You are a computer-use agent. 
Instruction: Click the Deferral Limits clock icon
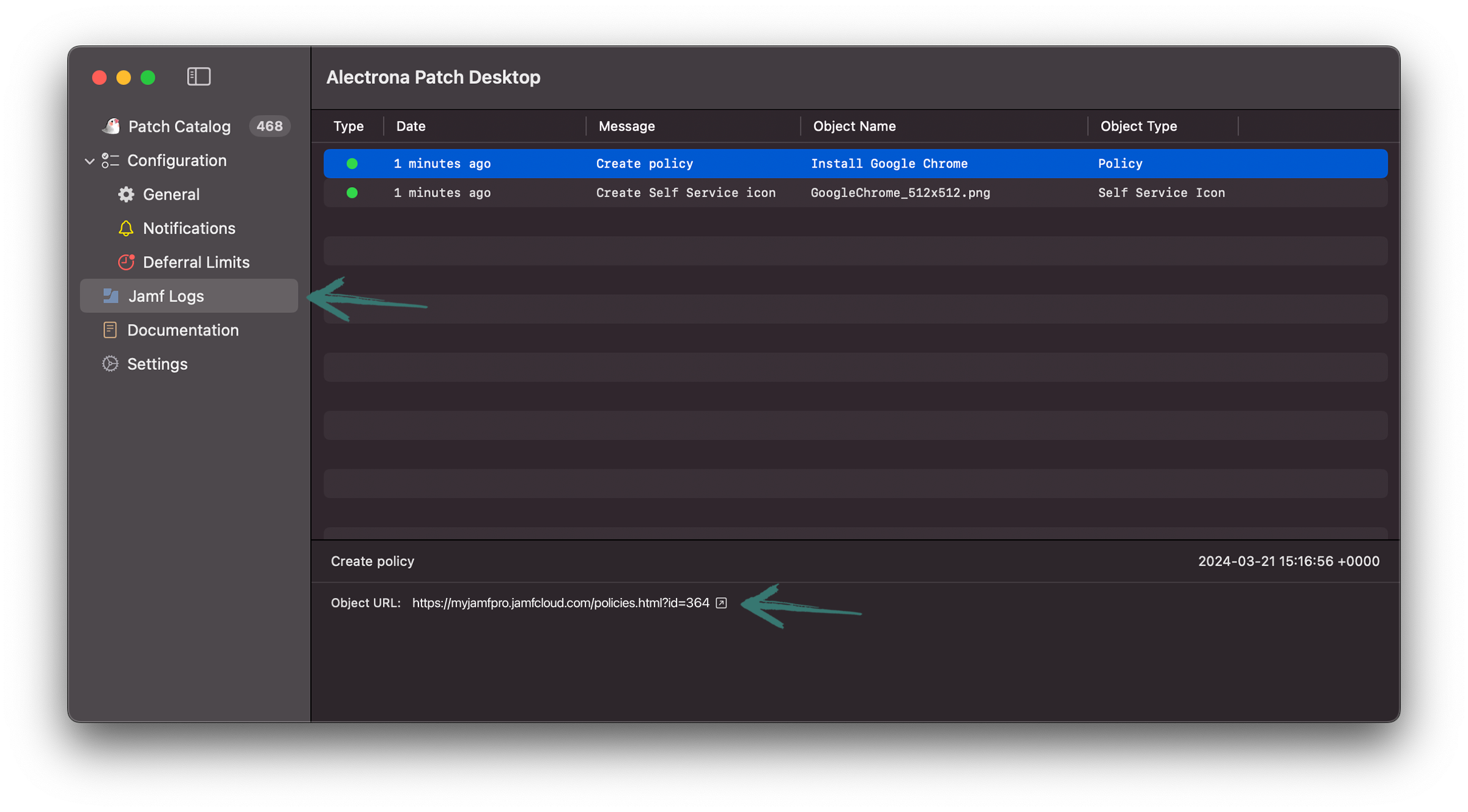126,262
